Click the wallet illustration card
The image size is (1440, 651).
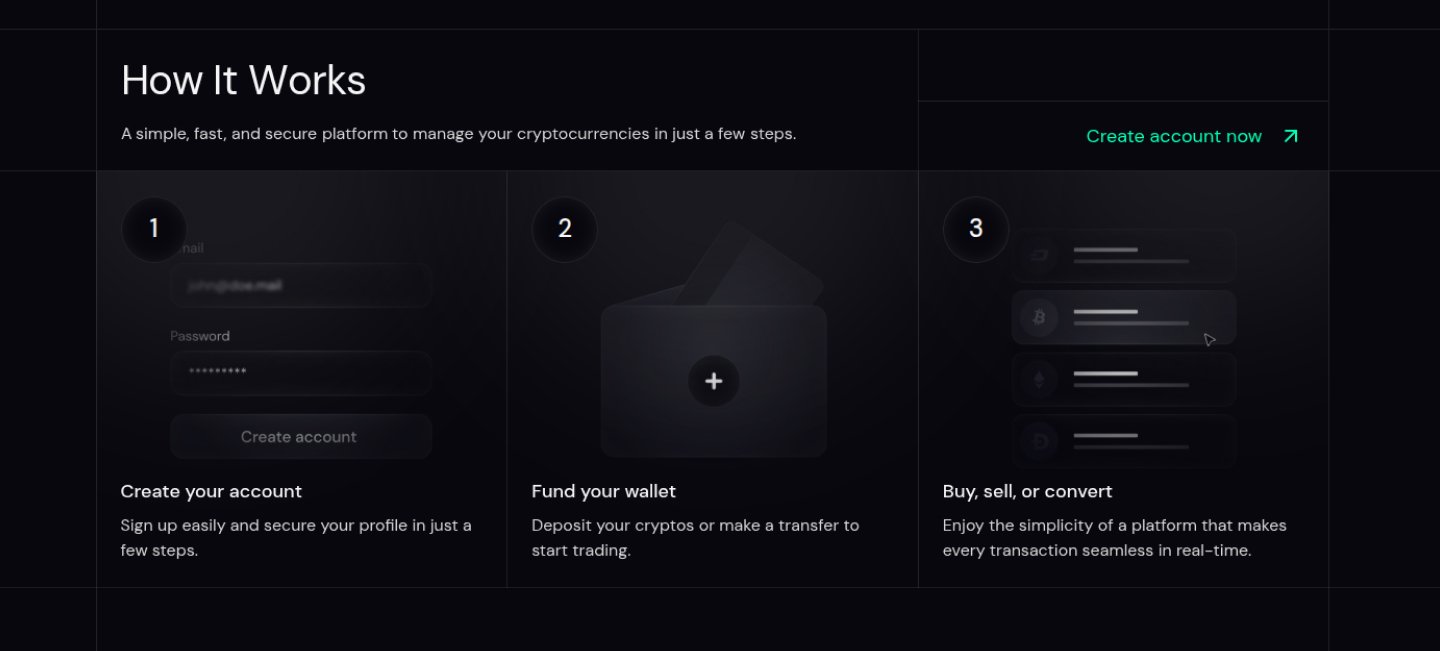(x=714, y=380)
